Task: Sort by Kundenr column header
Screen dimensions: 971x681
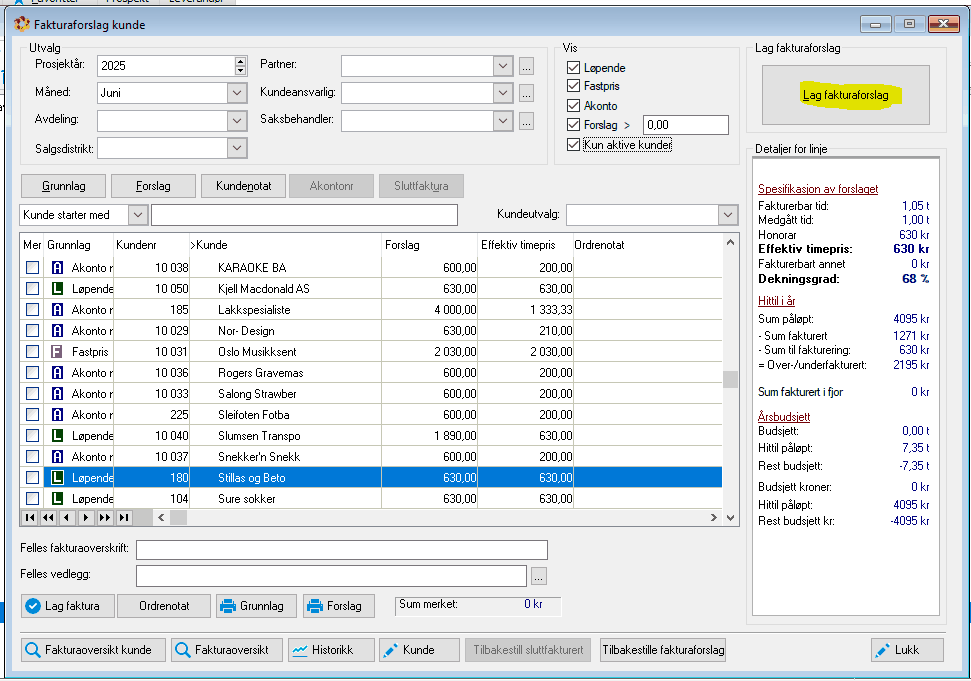Action: (151, 245)
